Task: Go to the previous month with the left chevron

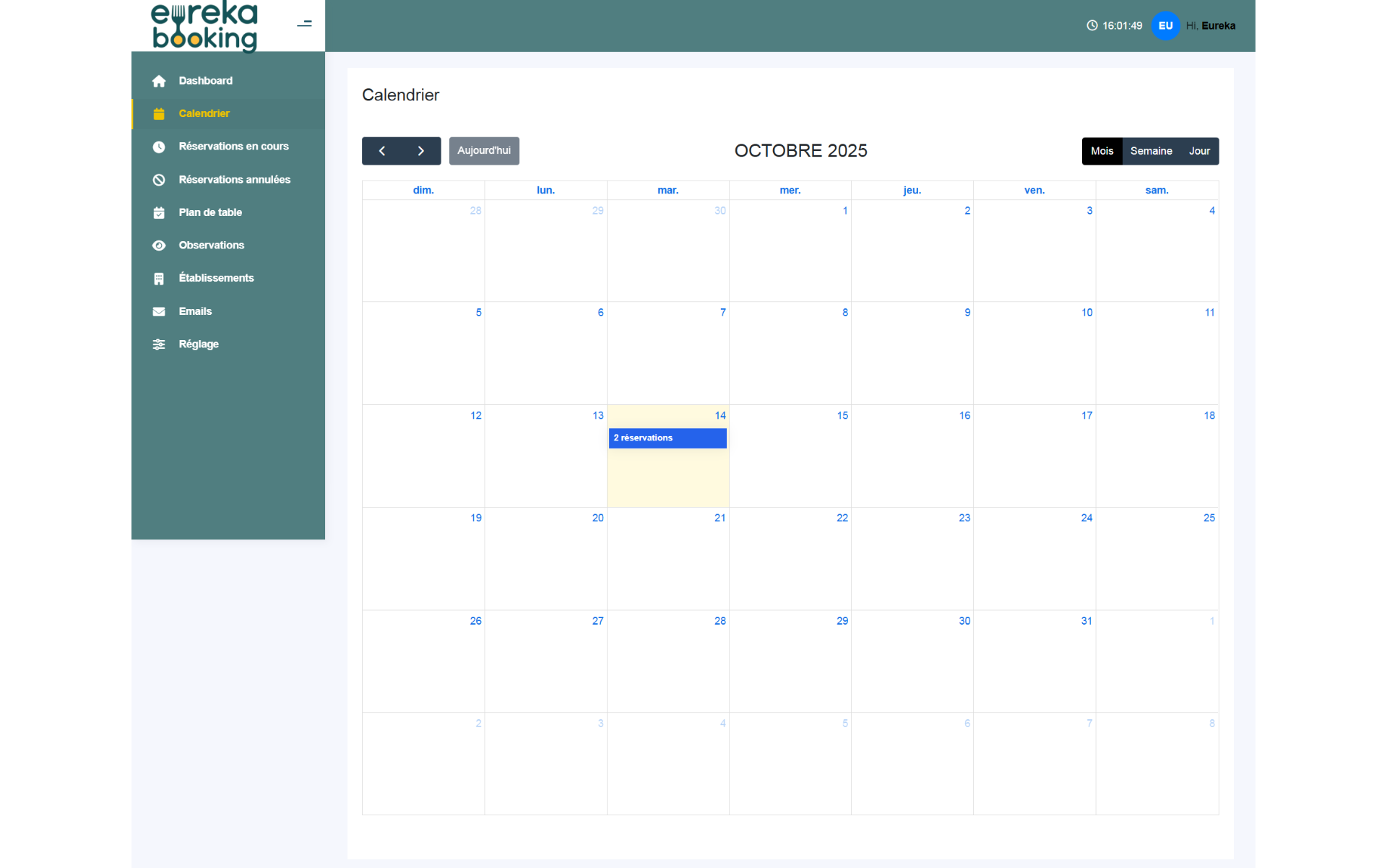Action: pos(382,151)
